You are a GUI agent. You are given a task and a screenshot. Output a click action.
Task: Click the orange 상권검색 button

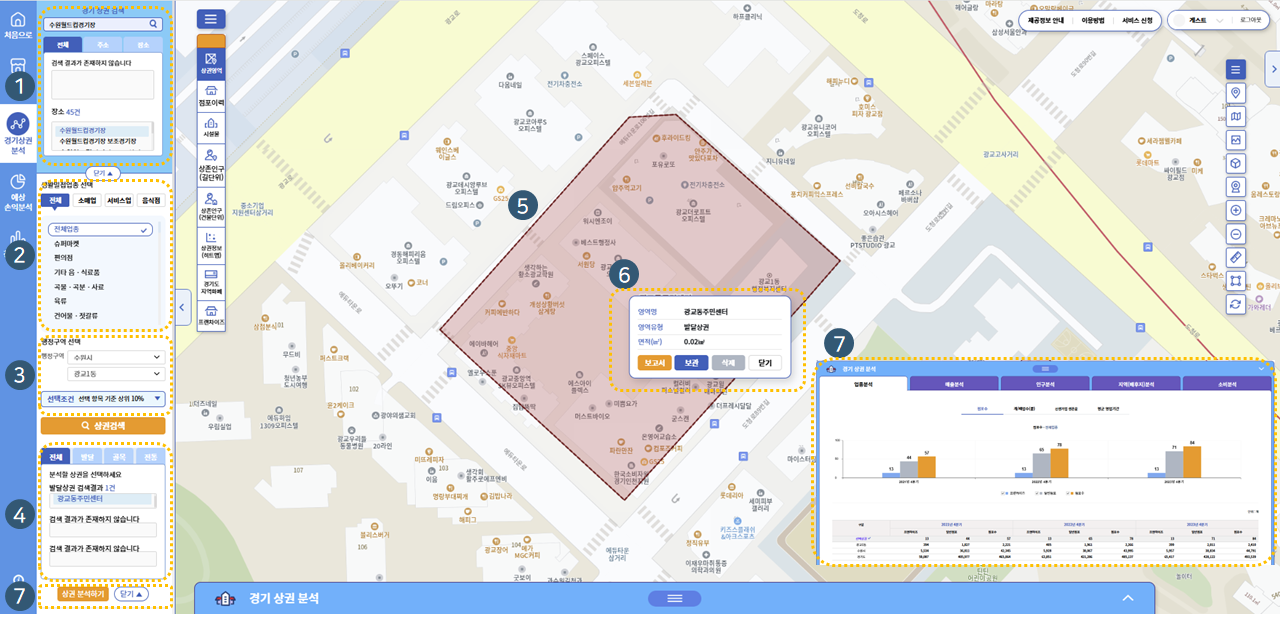[x=103, y=426]
